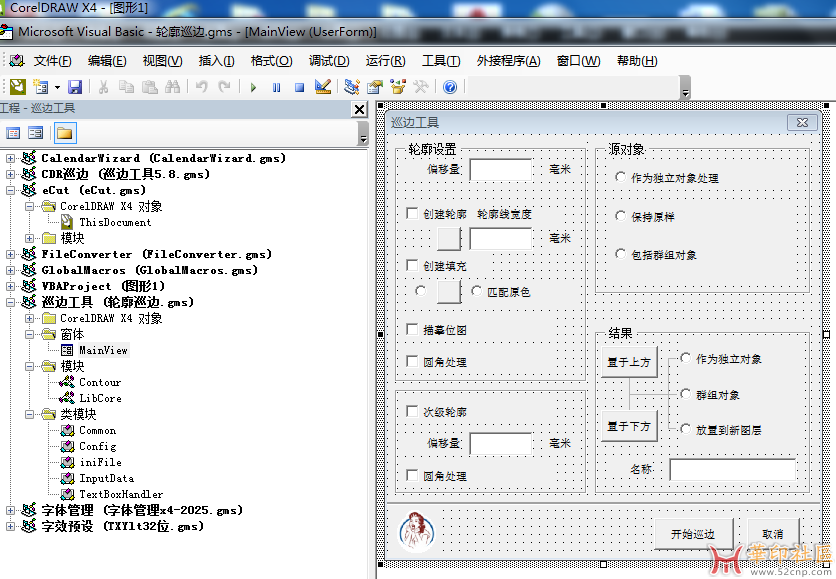Click the Redo arrow icon
This screenshot has height=579, width=836.
(x=224, y=86)
